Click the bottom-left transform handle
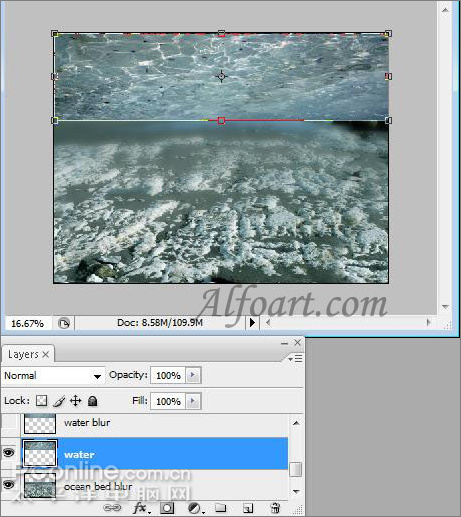This screenshot has width=461, height=517. (55, 120)
